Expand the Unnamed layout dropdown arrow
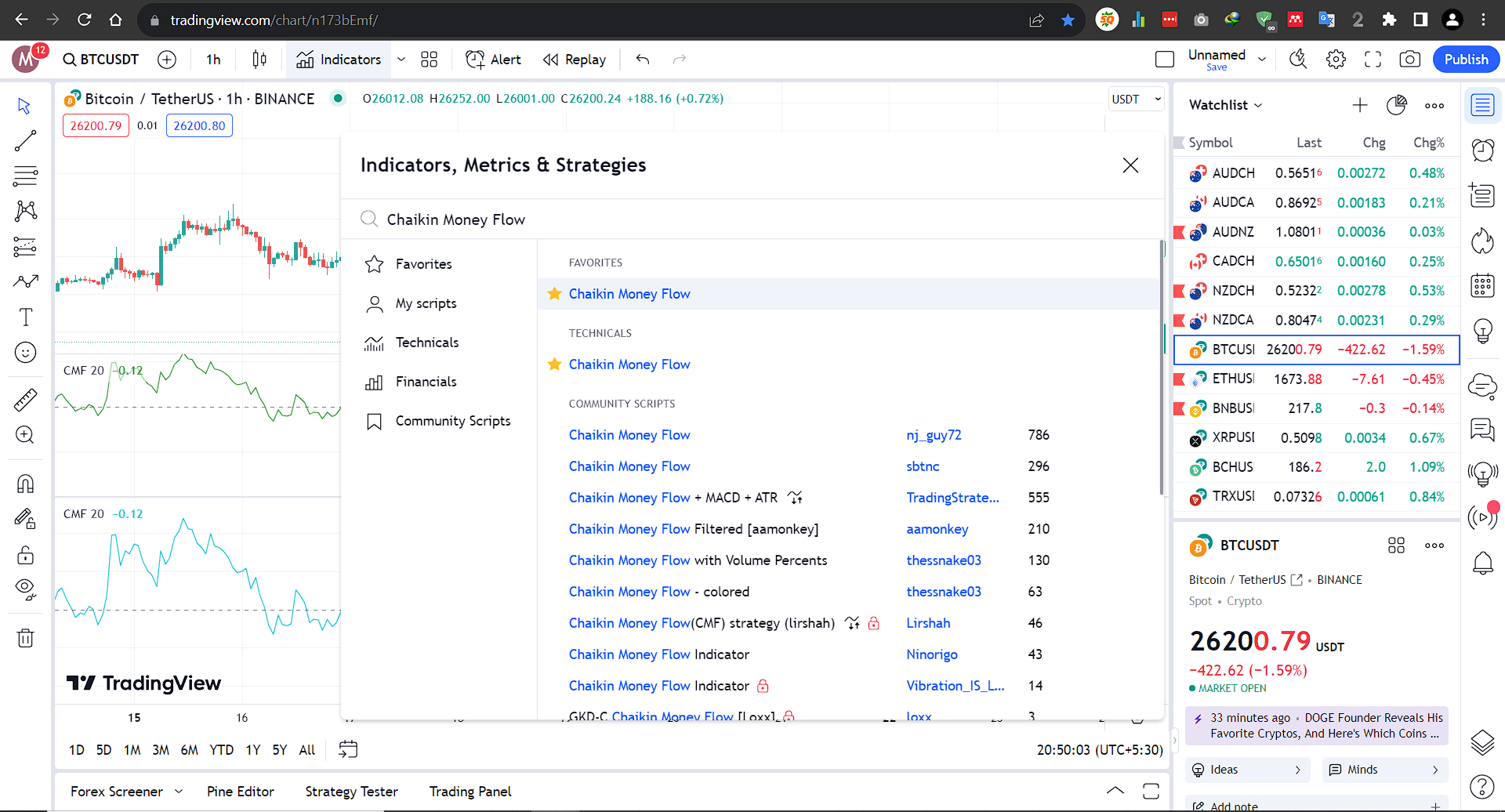 click(x=1262, y=60)
